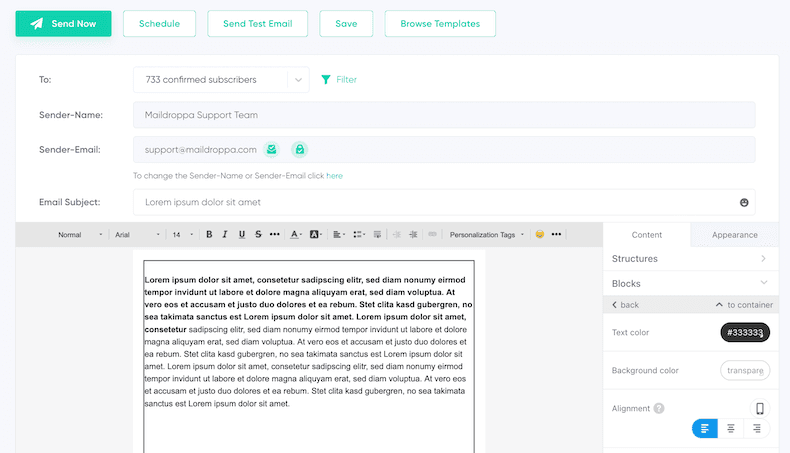Show more text formatting options

tap(275, 234)
